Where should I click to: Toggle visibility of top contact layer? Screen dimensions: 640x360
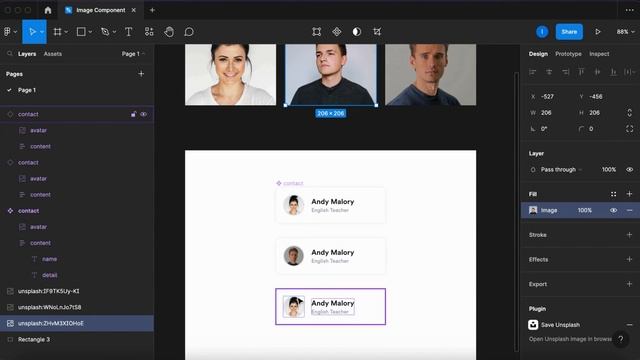click(x=144, y=114)
